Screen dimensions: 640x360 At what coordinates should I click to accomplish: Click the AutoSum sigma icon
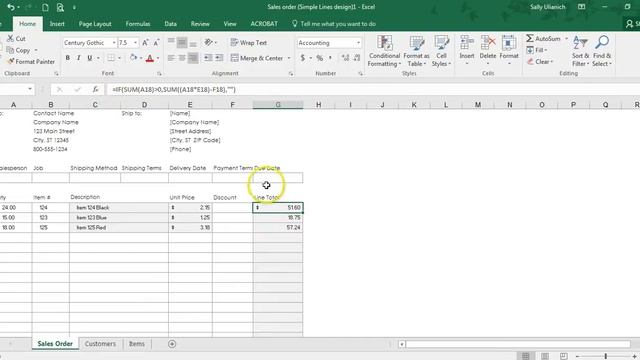[530, 38]
